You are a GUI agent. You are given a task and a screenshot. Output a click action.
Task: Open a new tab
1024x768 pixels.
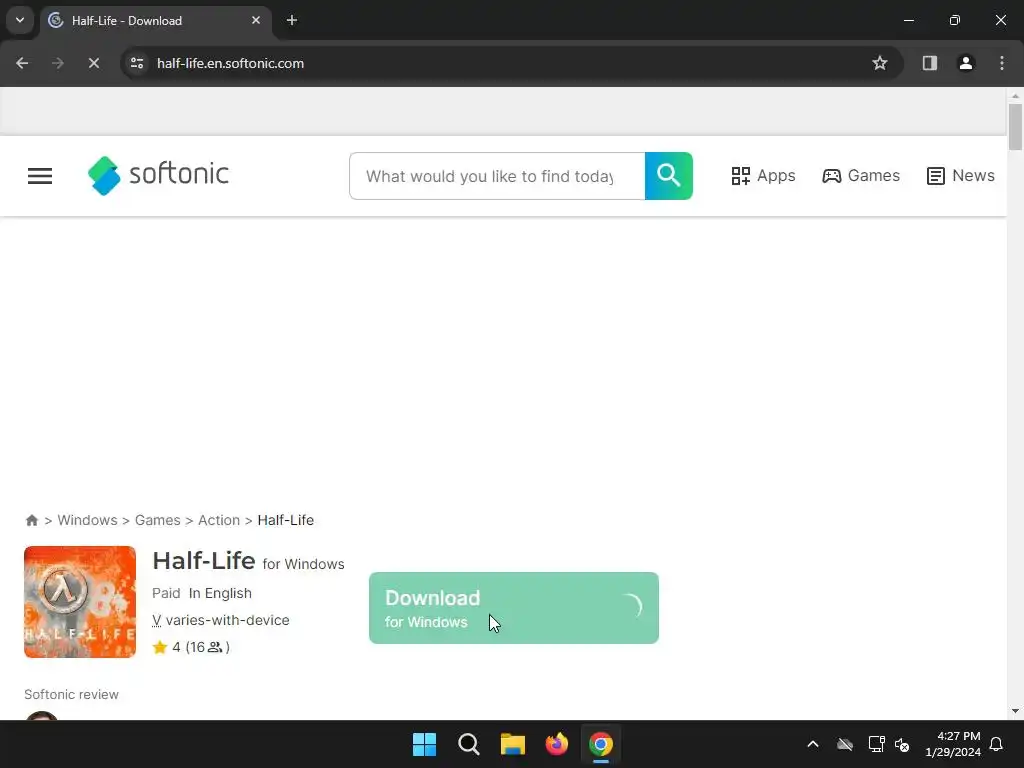292,20
